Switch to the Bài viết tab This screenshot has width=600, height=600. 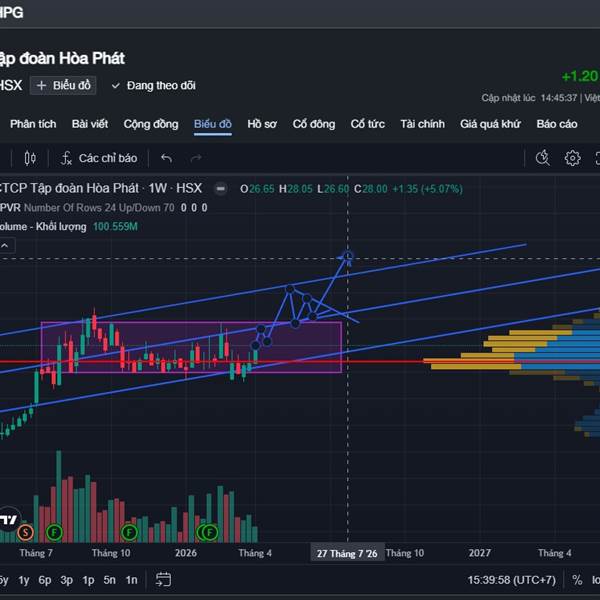click(90, 124)
